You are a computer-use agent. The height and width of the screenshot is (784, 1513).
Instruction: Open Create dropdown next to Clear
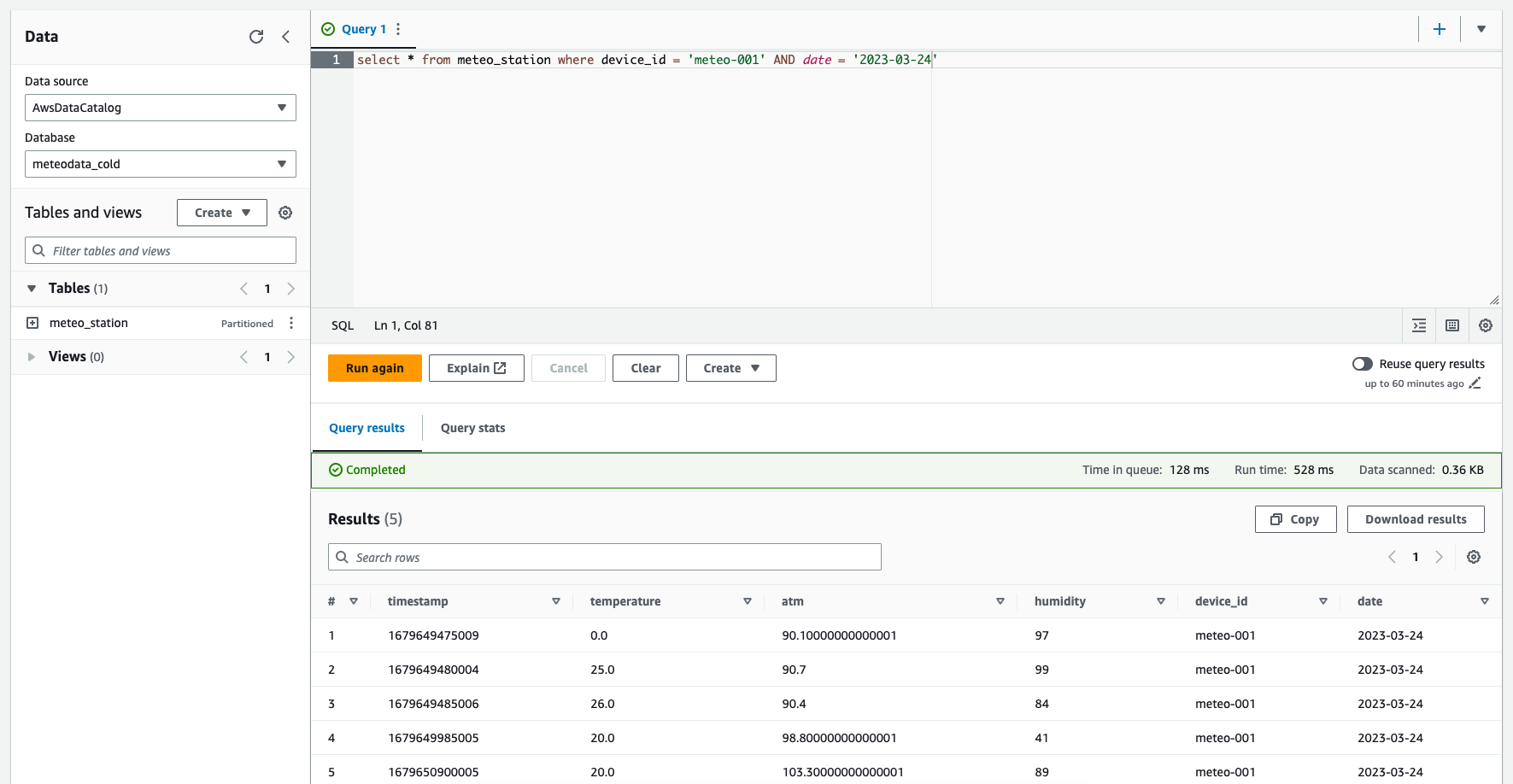(x=731, y=368)
